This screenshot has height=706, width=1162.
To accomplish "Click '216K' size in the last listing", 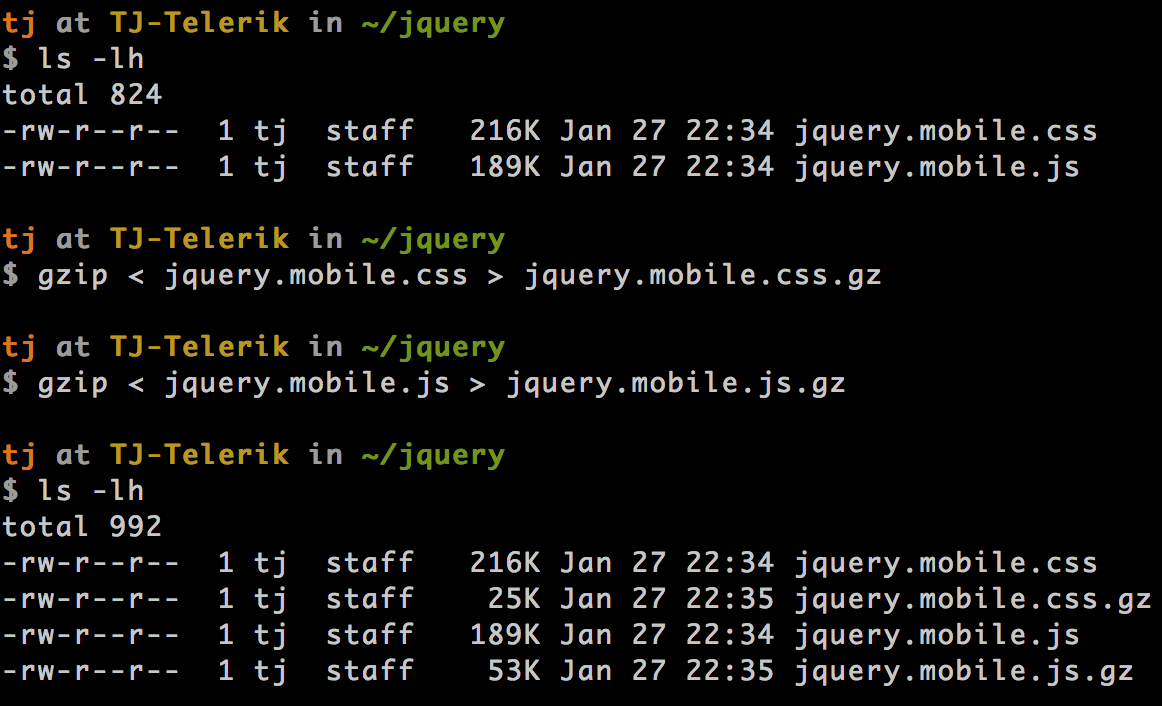I will [x=505, y=563].
